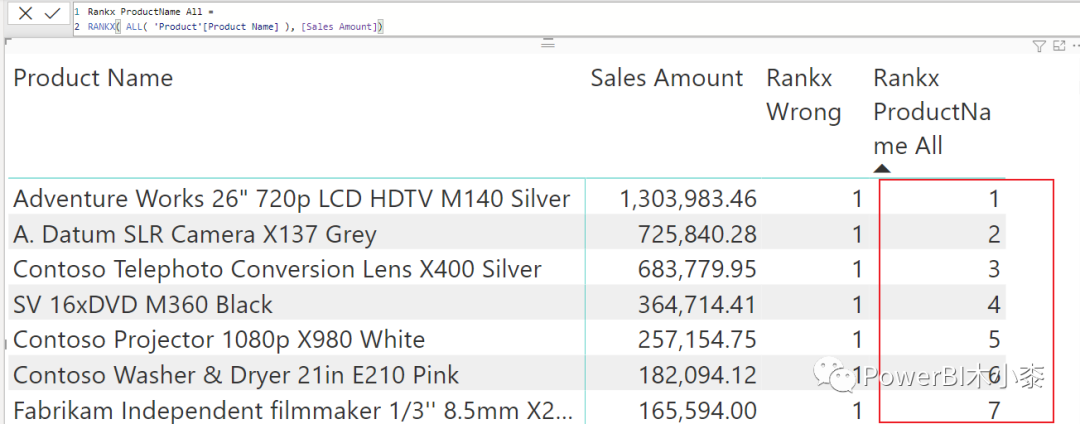This screenshot has width=1080, height=424.
Task: Click the Rankx Wrong column header
Action: point(803,95)
